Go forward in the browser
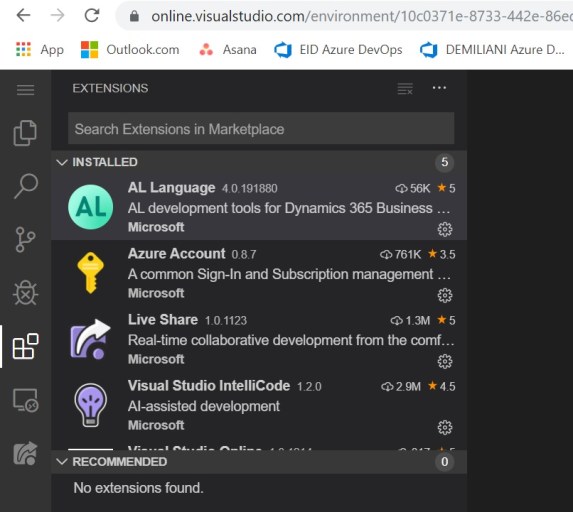573x512 pixels. coord(57,15)
